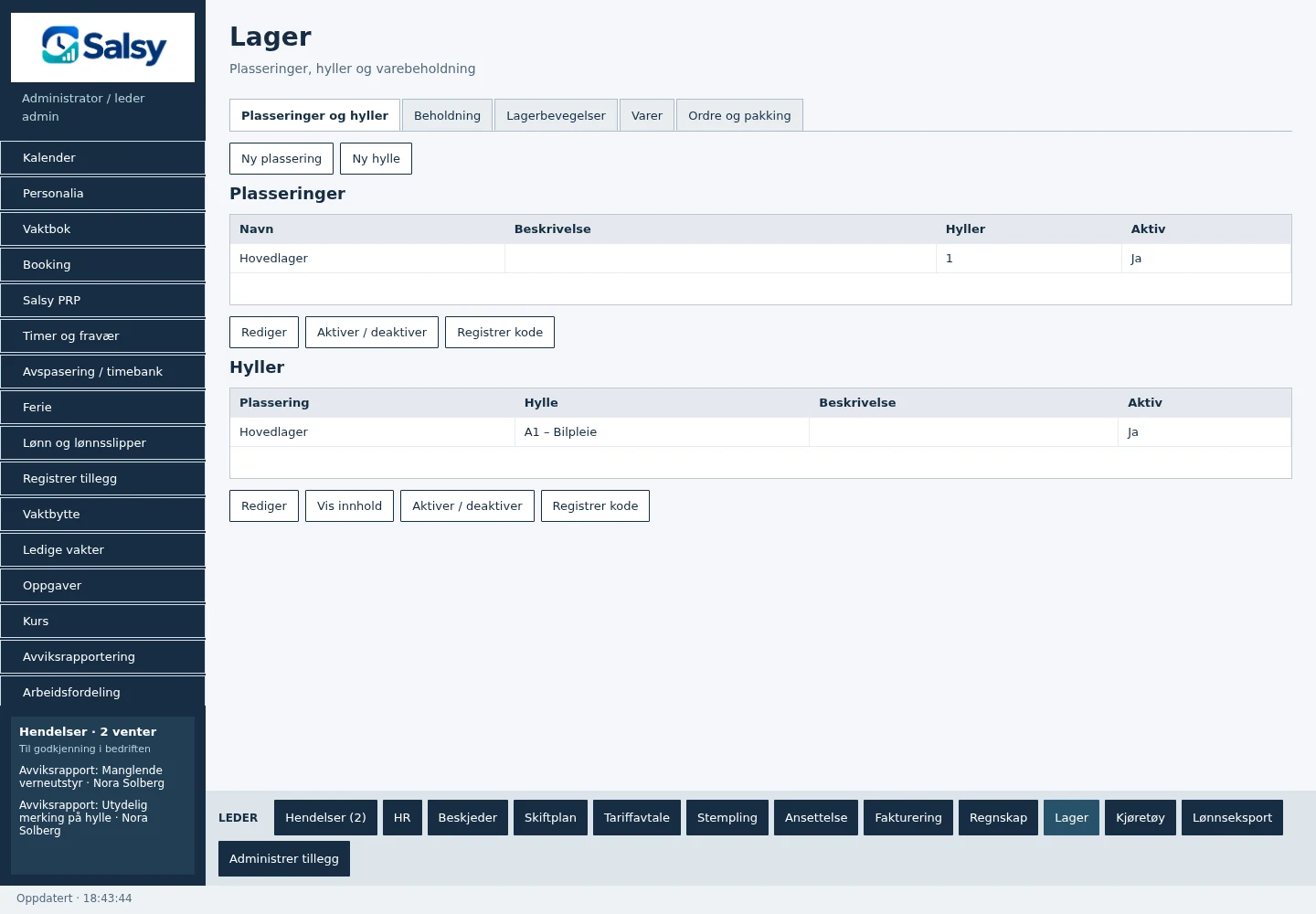Select the Varer tab

tap(647, 115)
